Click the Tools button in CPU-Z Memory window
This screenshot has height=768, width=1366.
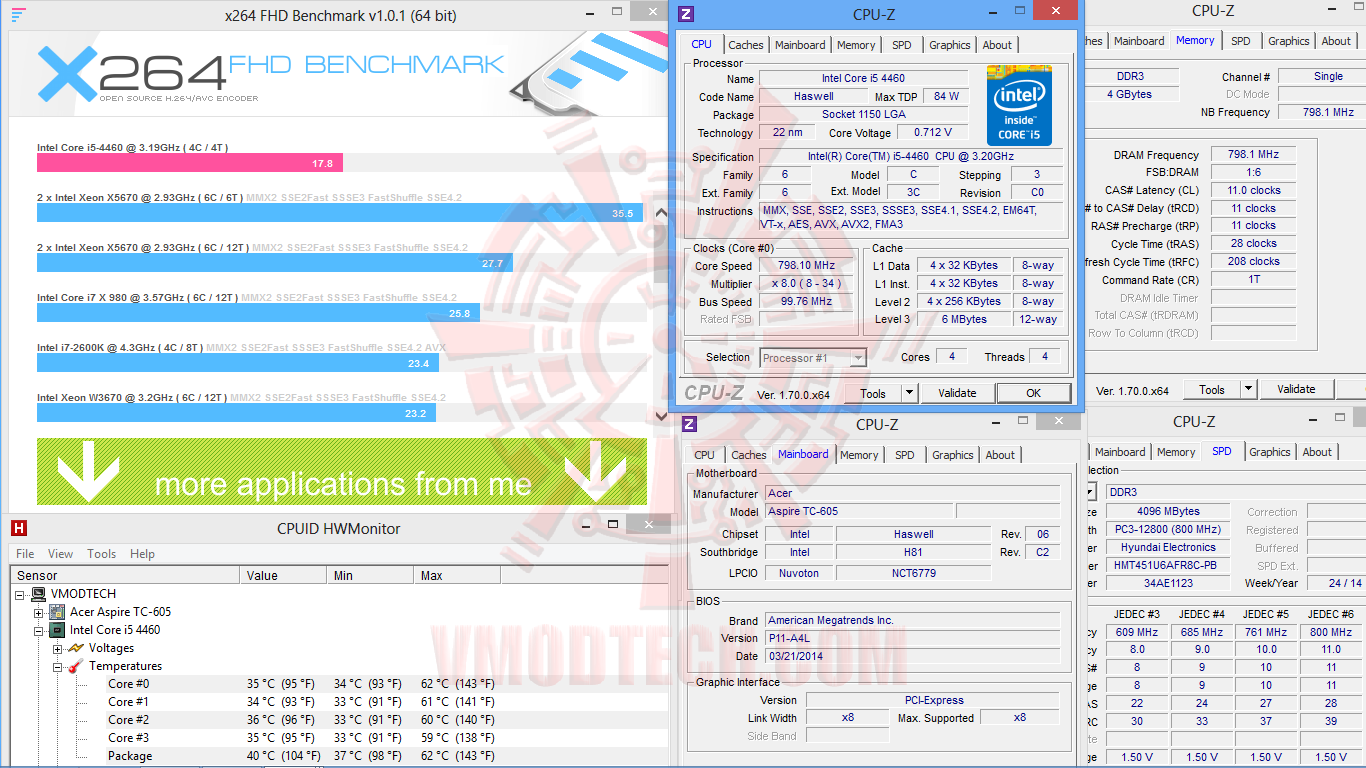click(1212, 389)
